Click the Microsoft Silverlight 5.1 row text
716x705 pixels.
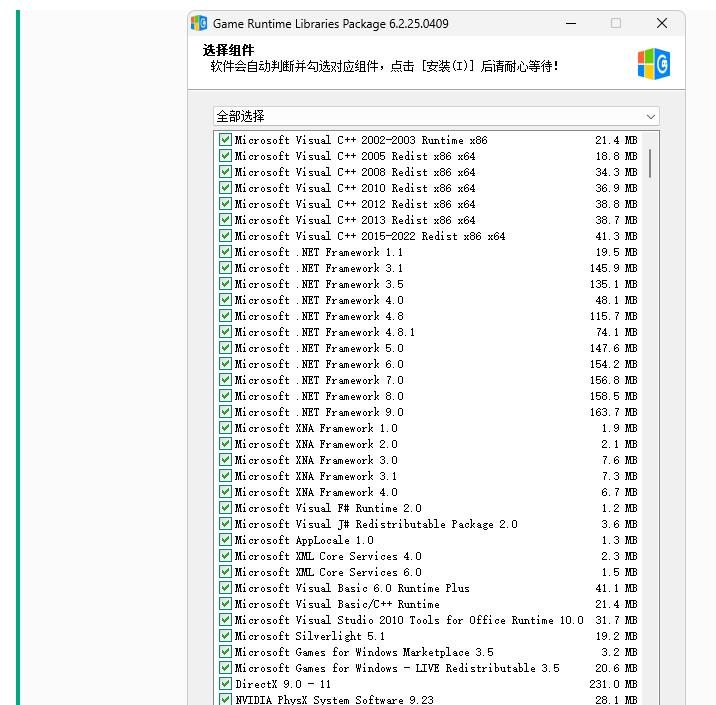pos(310,636)
